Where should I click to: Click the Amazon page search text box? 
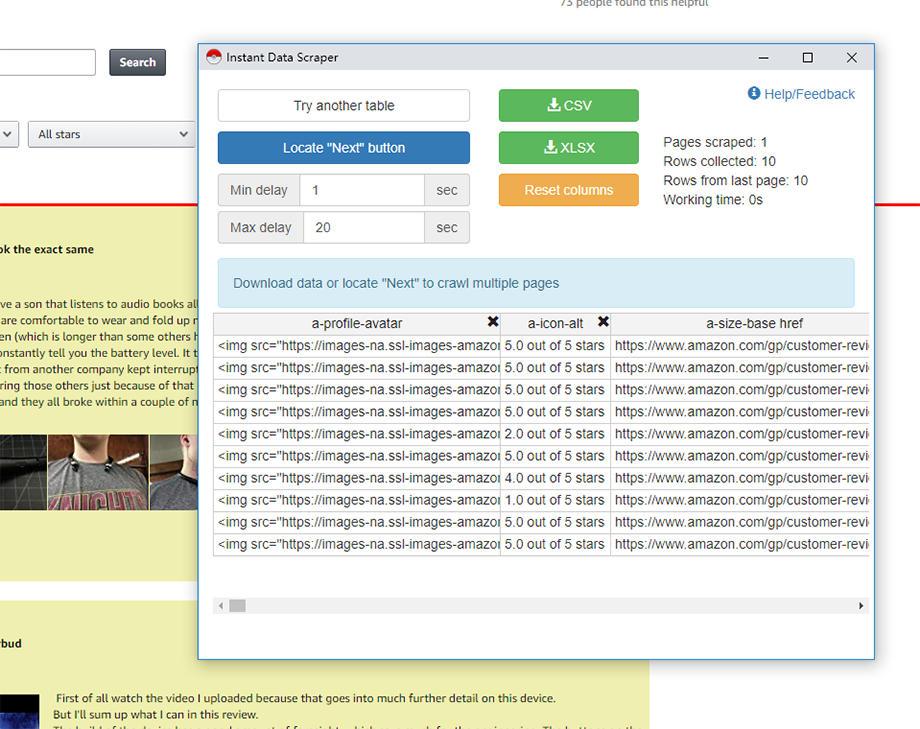tap(47, 62)
